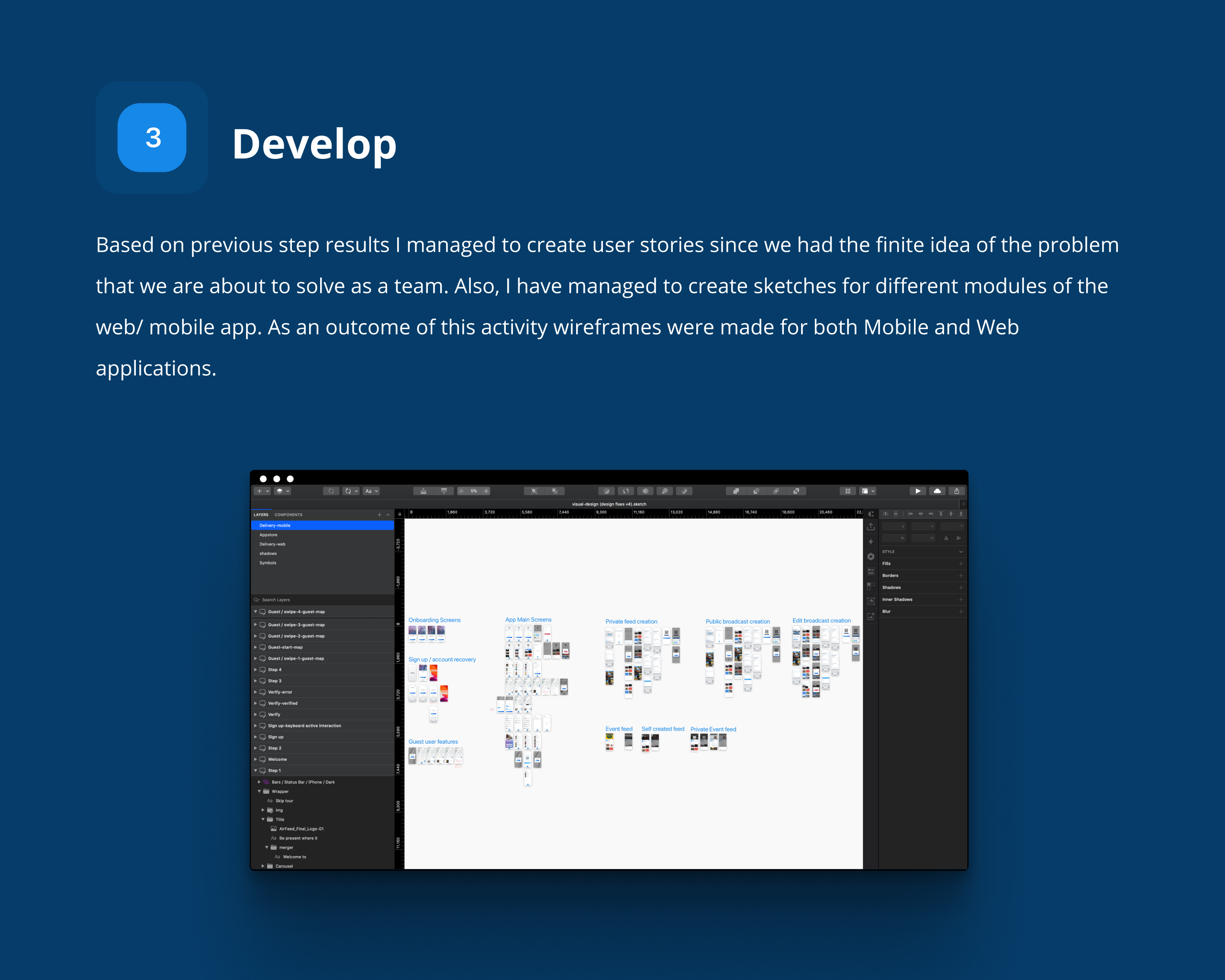
Task: Click the Public broadcast creation label
Action: point(738,622)
